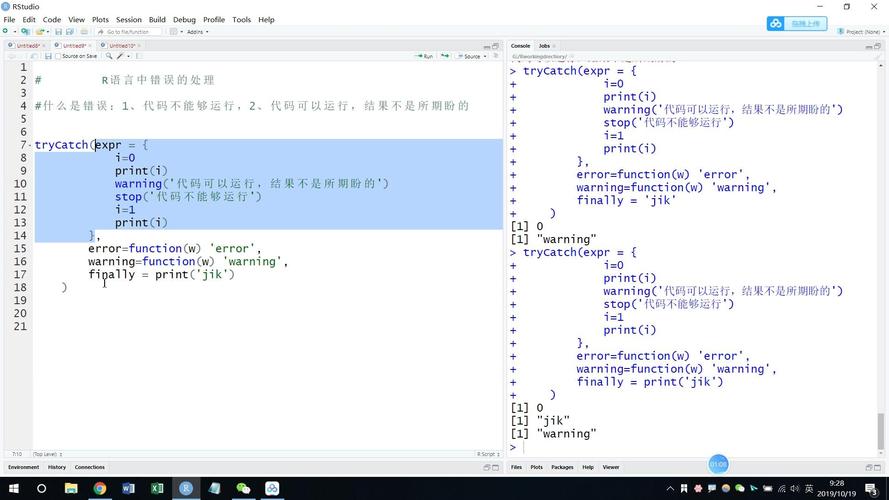Open Chrome from the taskbar
The width and height of the screenshot is (889, 500).
point(100,488)
